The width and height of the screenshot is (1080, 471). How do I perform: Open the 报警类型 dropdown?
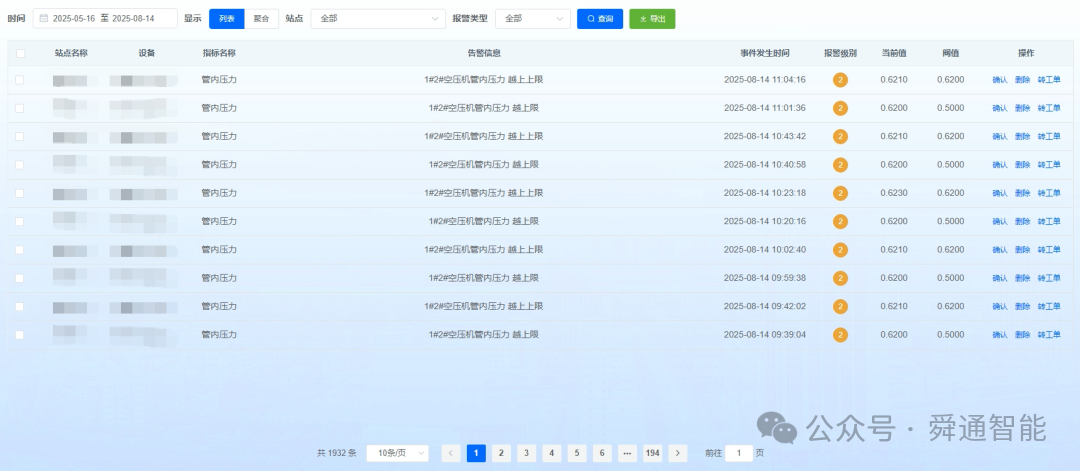[533, 19]
